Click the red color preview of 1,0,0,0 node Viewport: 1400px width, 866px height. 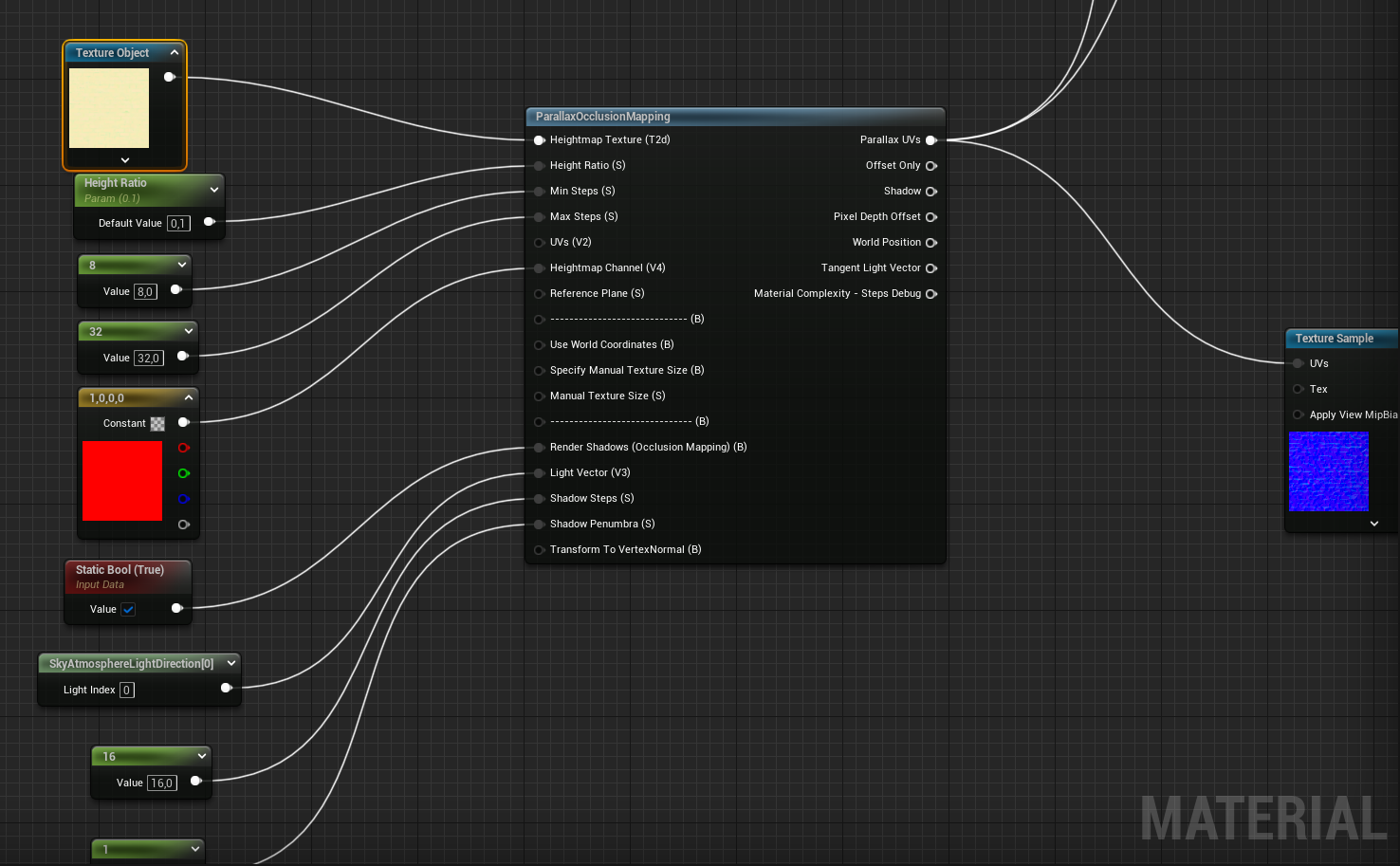pos(122,481)
